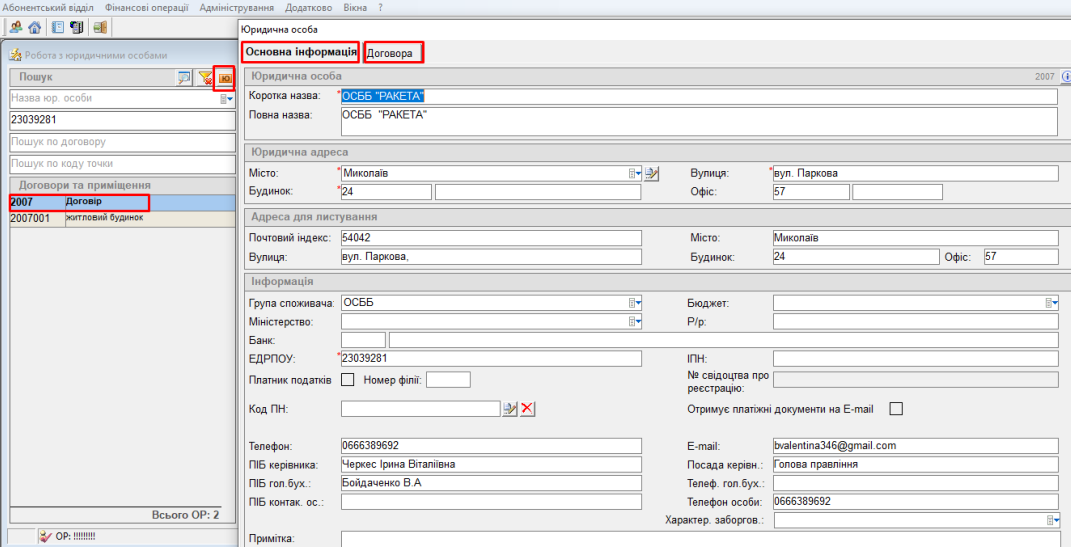Open the Фінансові операції menu

146,7
